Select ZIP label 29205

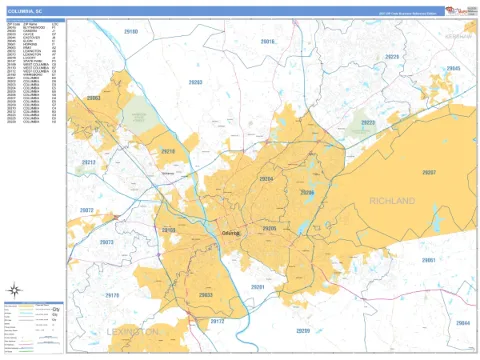269,228
